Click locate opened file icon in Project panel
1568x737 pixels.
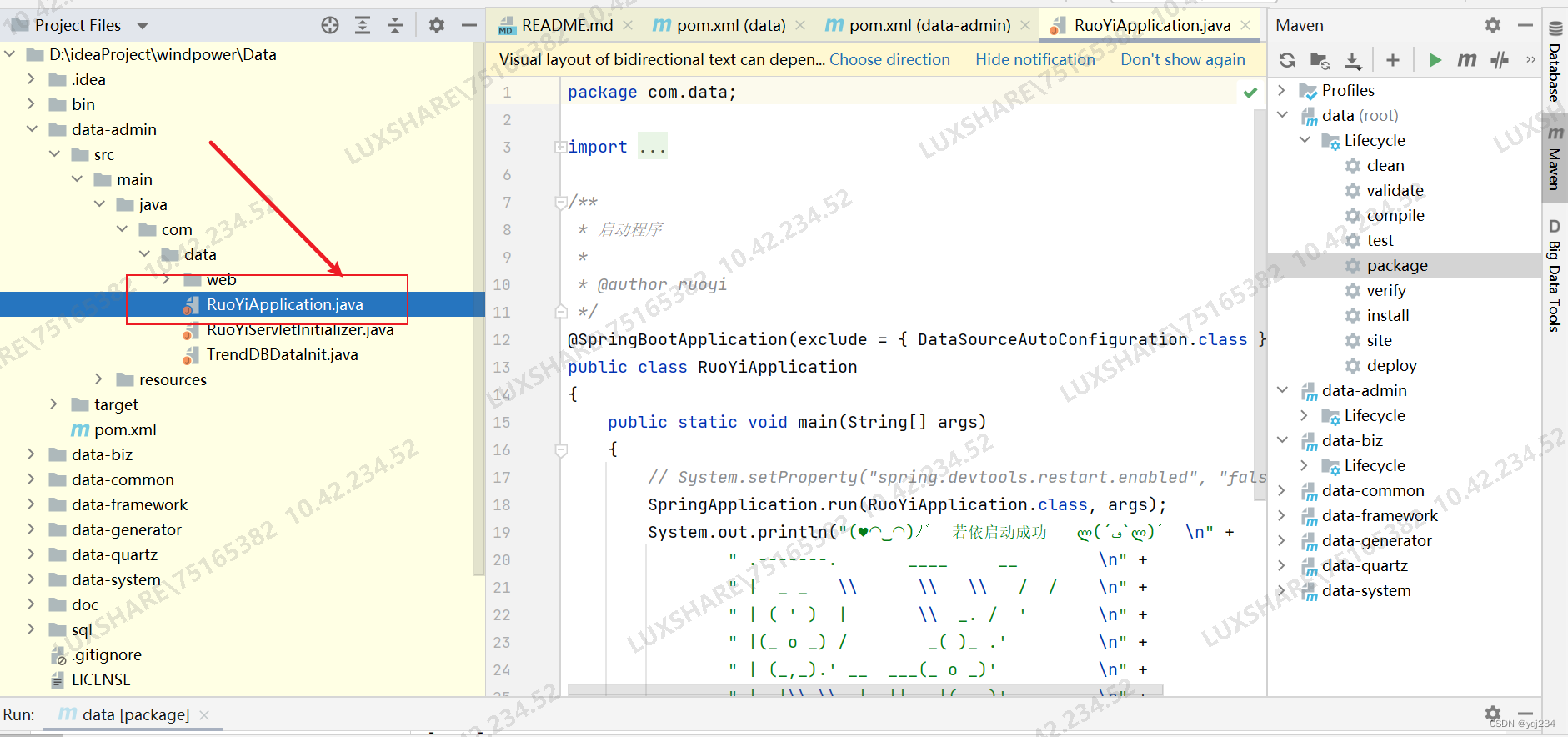click(x=330, y=25)
